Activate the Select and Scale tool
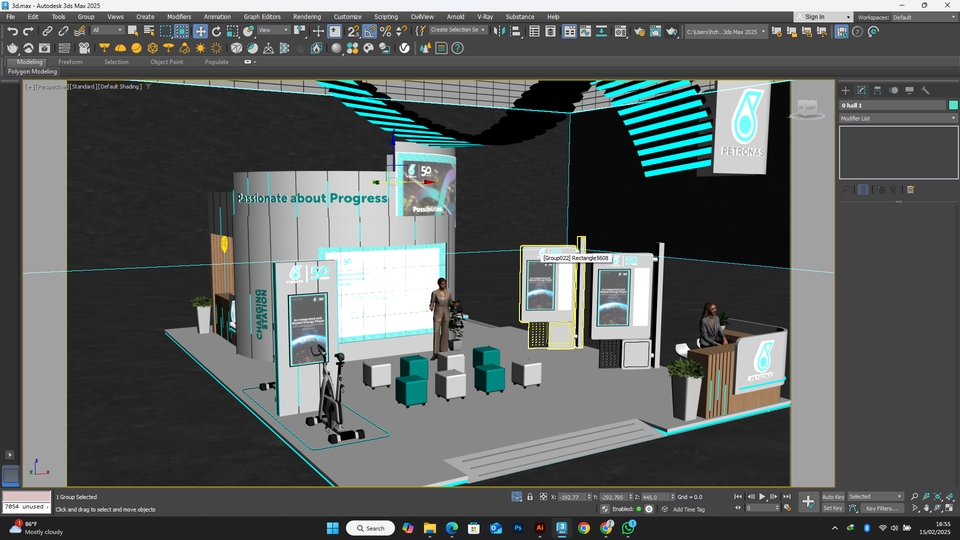 pos(233,31)
